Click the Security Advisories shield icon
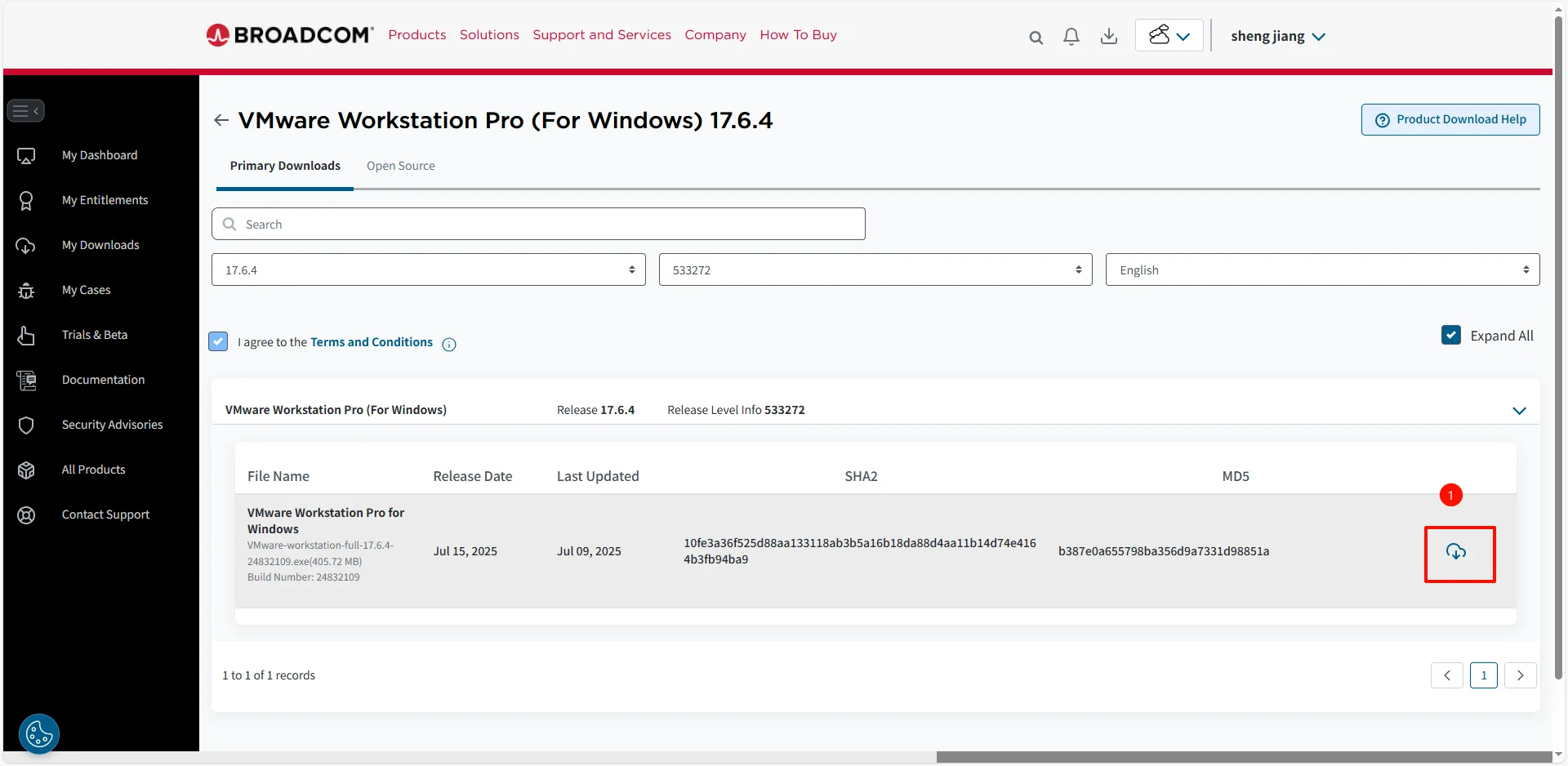Screen dimensions: 1568x766 (x=27, y=424)
